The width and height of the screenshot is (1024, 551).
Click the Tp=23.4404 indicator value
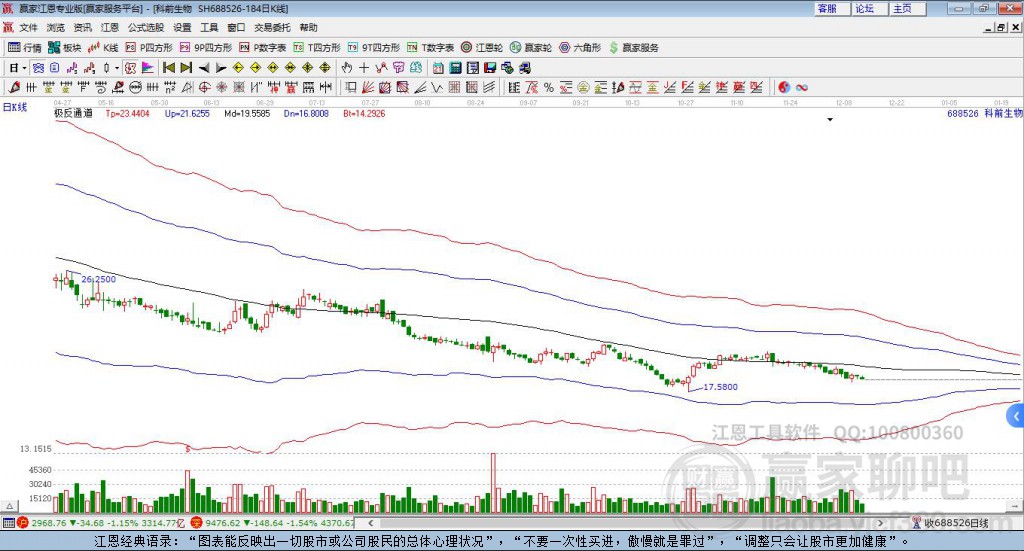pos(127,113)
